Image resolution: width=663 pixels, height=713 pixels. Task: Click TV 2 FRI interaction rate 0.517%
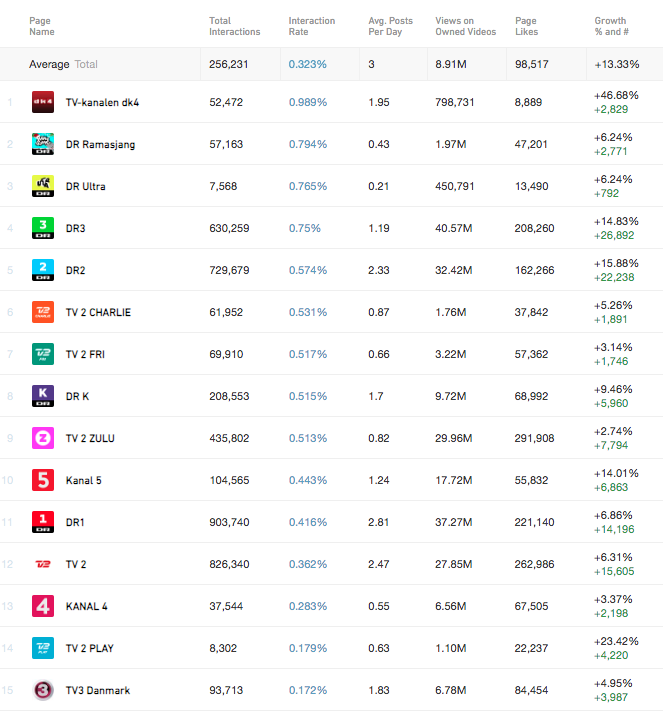[308, 354]
